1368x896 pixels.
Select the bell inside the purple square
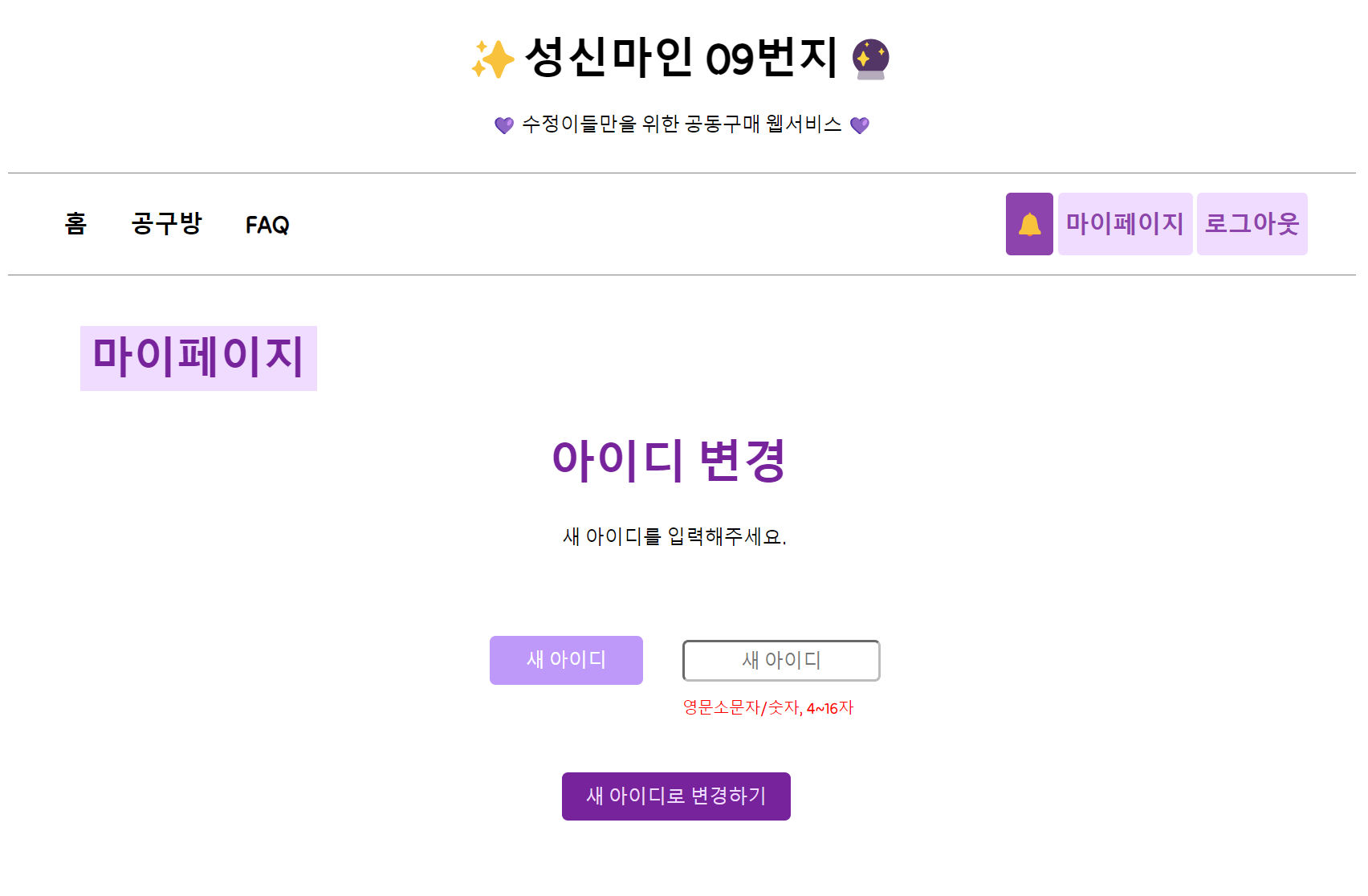click(1028, 224)
